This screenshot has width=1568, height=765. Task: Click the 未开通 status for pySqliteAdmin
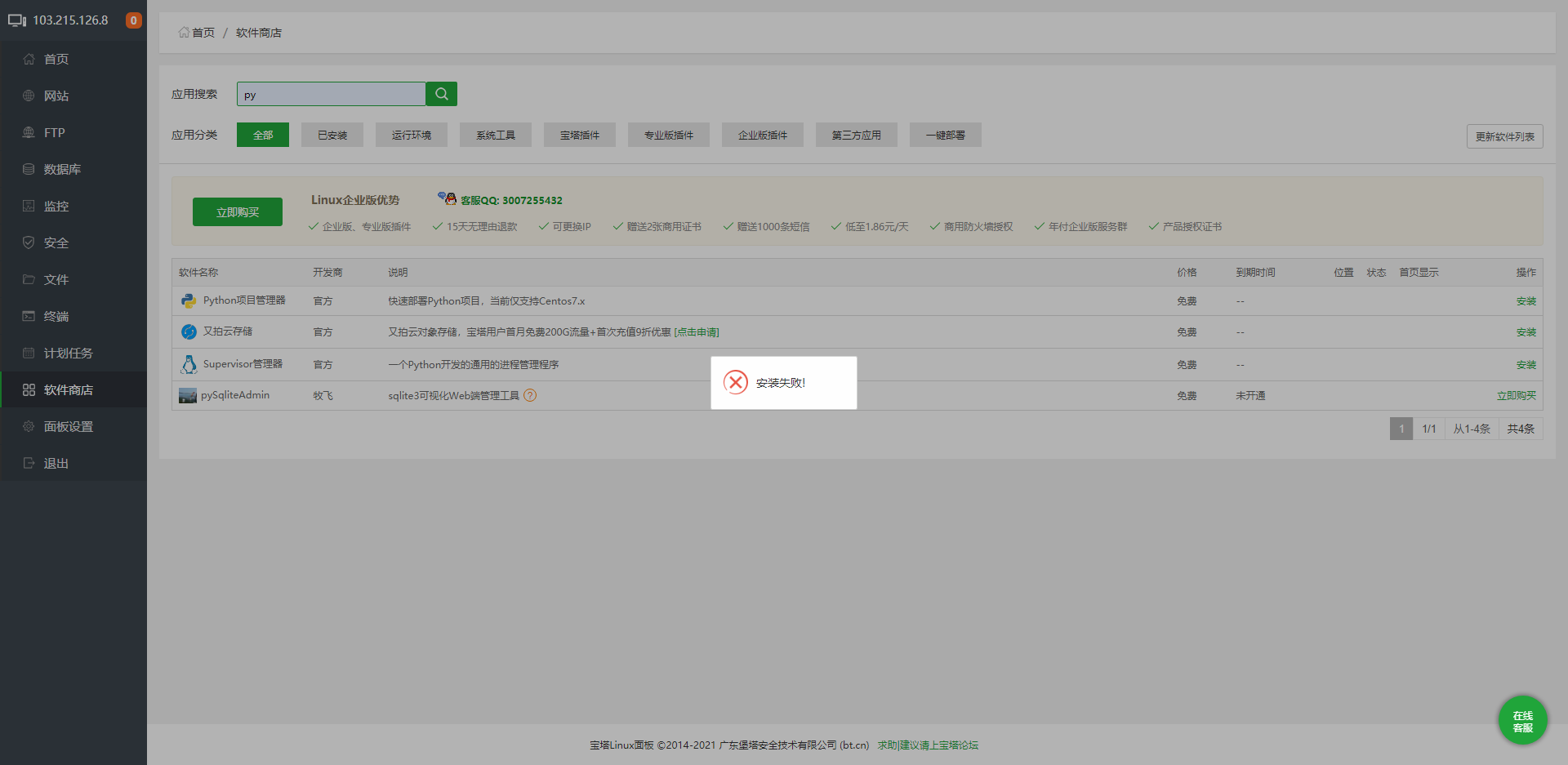tap(1250, 396)
